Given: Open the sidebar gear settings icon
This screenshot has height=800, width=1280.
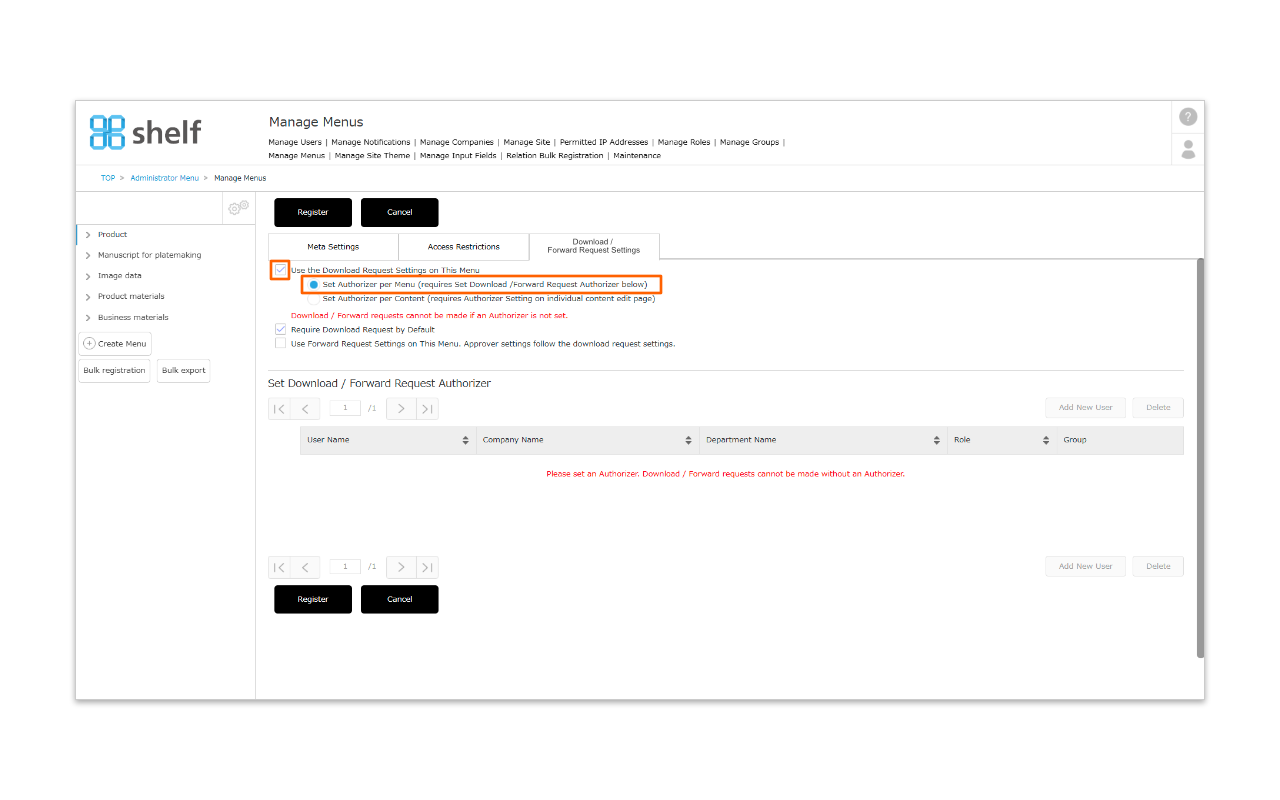Looking at the screenshot, I should (238, 208).
